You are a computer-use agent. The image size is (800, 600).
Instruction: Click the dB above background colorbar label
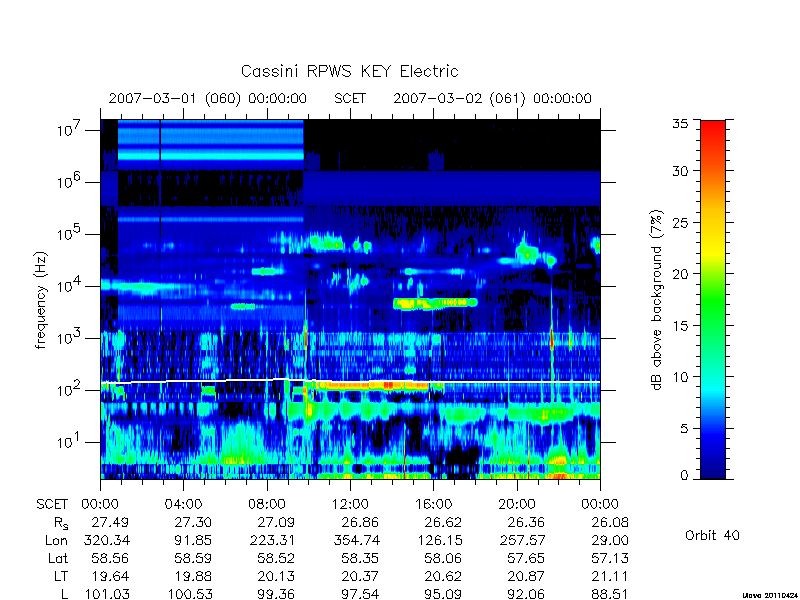(x=657, y=301)
